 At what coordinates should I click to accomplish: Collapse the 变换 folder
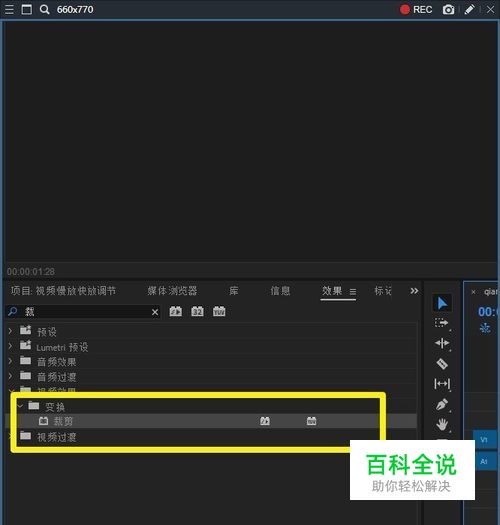pos(20,406)
